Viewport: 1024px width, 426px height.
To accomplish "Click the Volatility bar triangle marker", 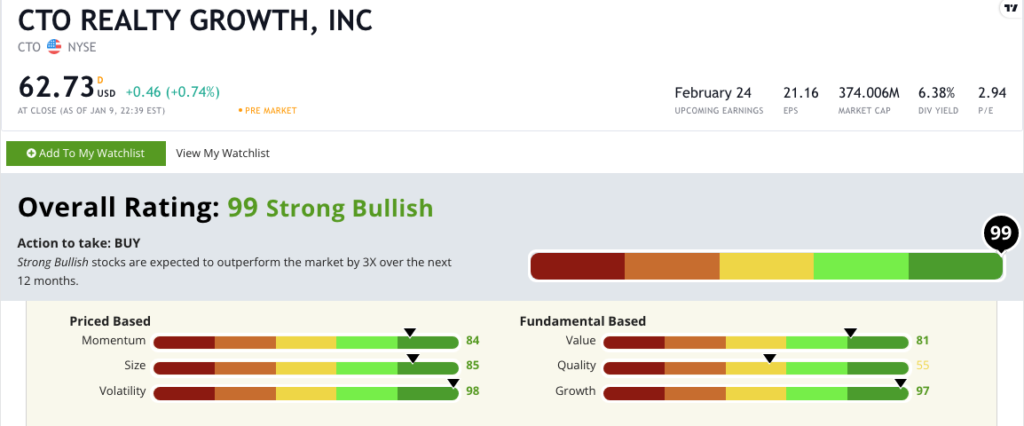I will (453, 384).
